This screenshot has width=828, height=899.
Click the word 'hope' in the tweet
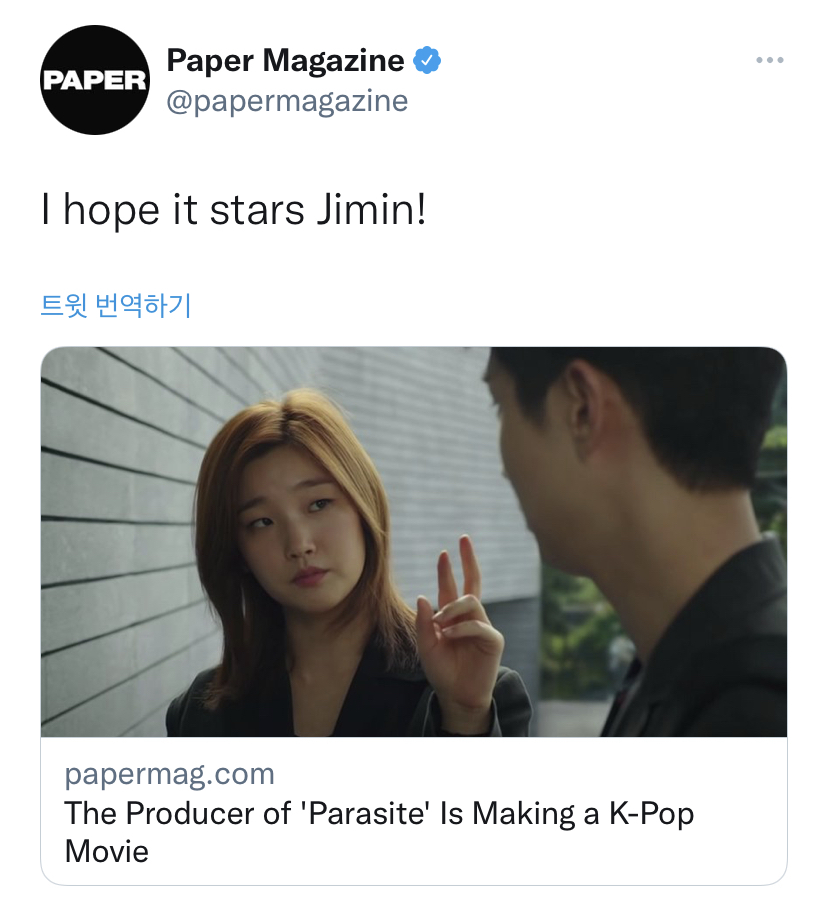pyautogui.click(x=111, y=212)
